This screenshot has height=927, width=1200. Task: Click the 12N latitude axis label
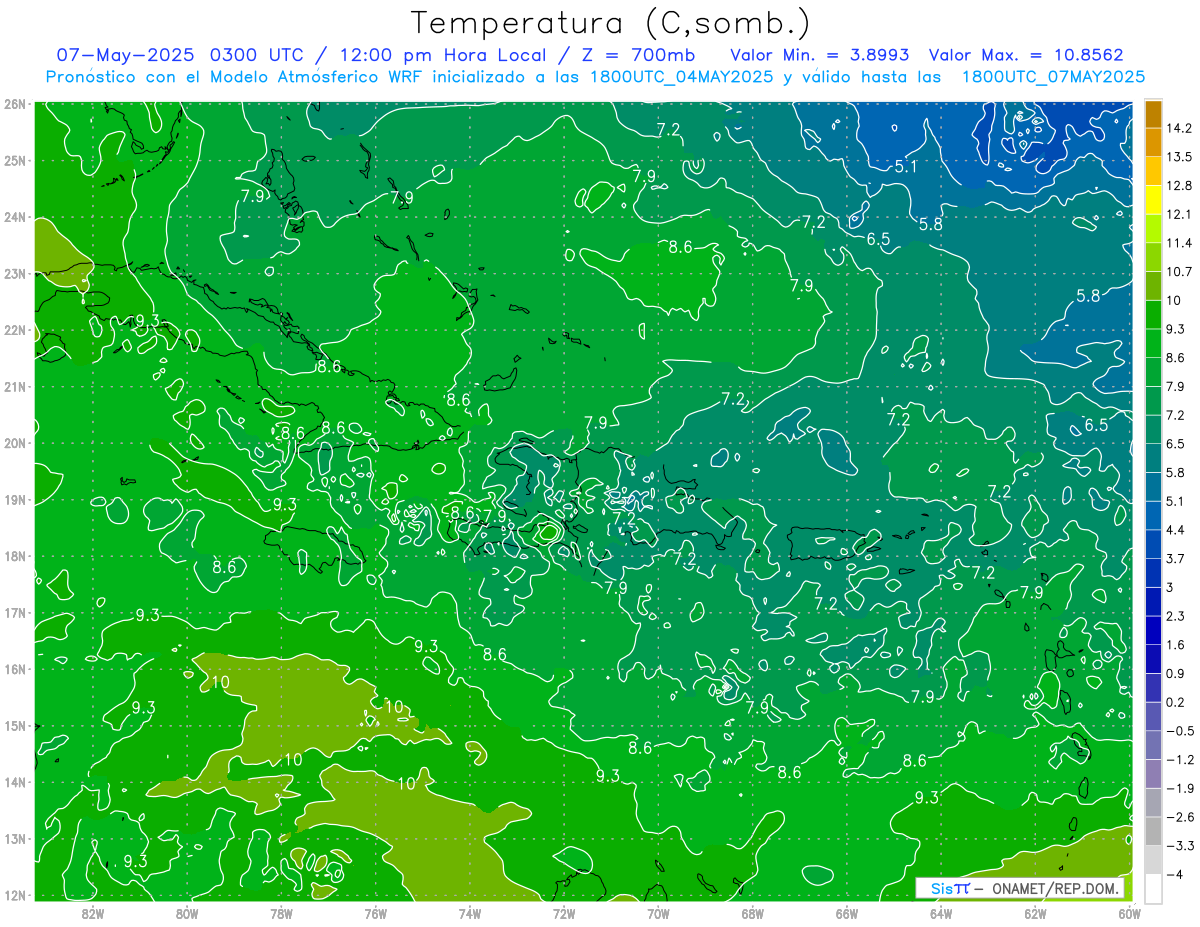[15, 895]
